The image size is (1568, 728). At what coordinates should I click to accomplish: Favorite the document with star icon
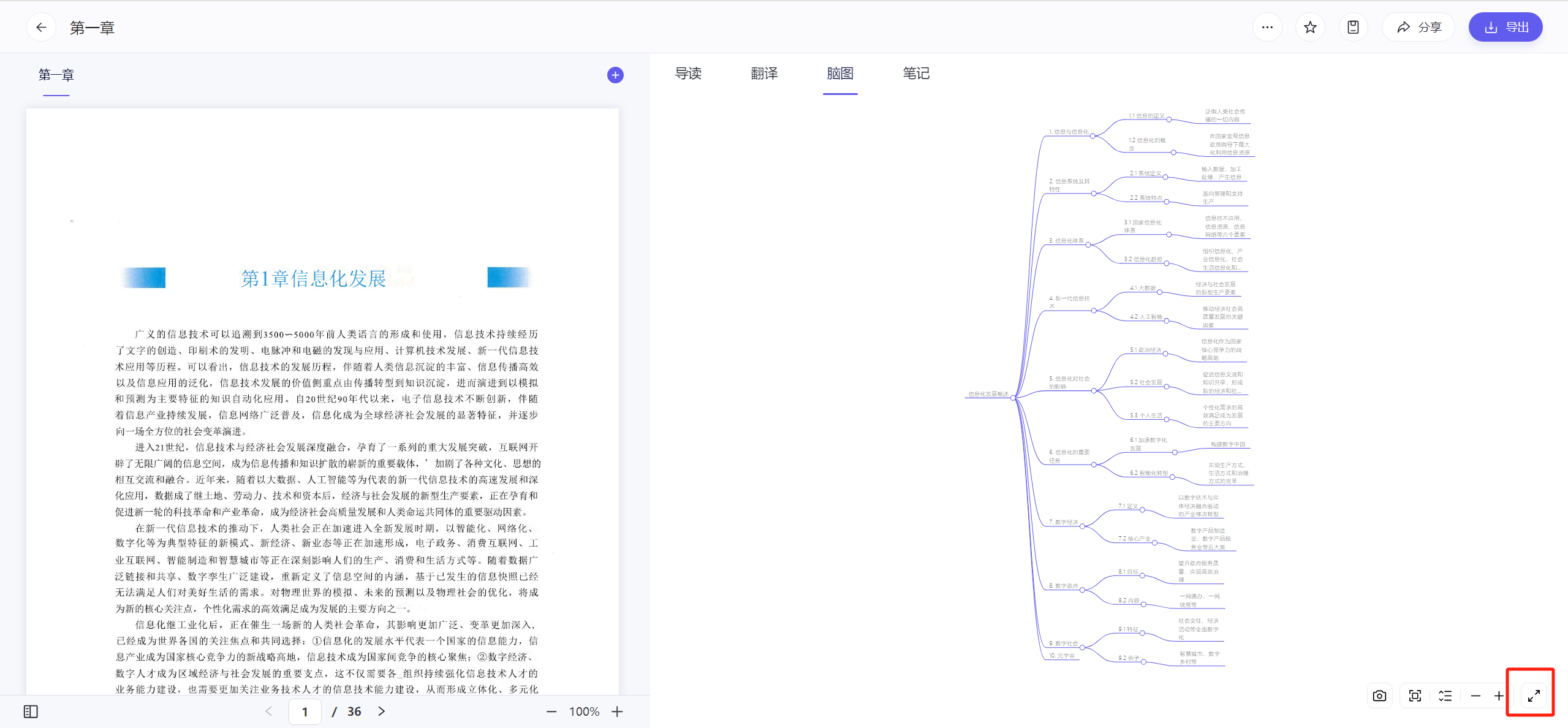coord(1310,27)
